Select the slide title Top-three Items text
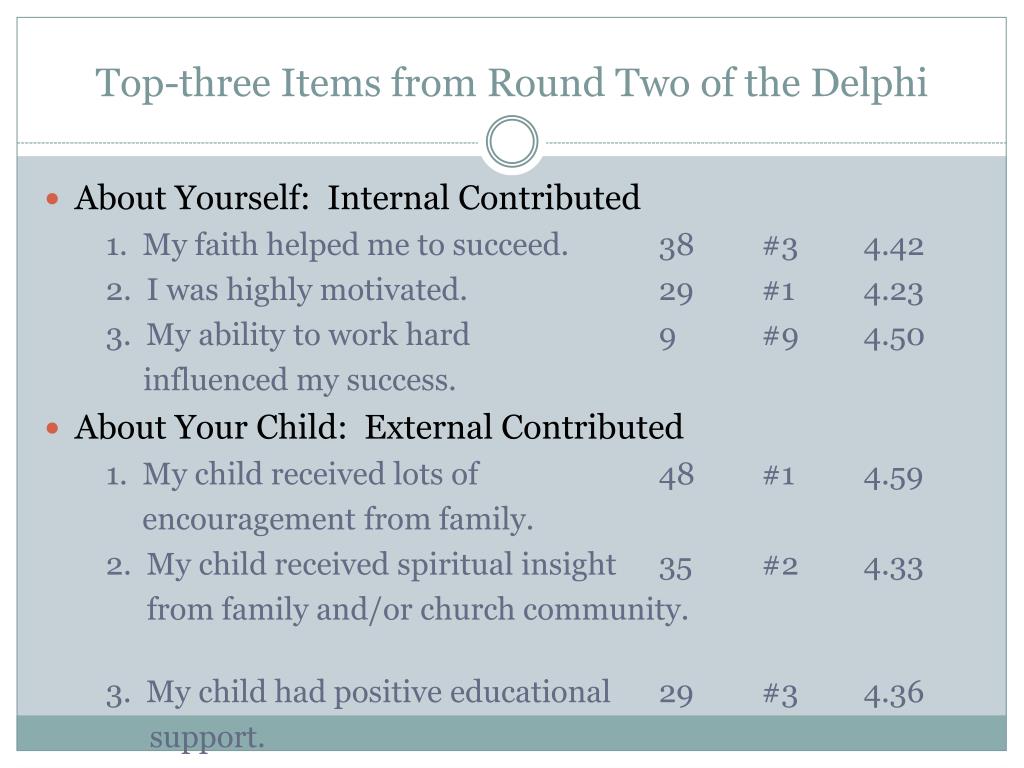Image resolution: width=1024 pixels, height=768 pixels. (511, 83)
